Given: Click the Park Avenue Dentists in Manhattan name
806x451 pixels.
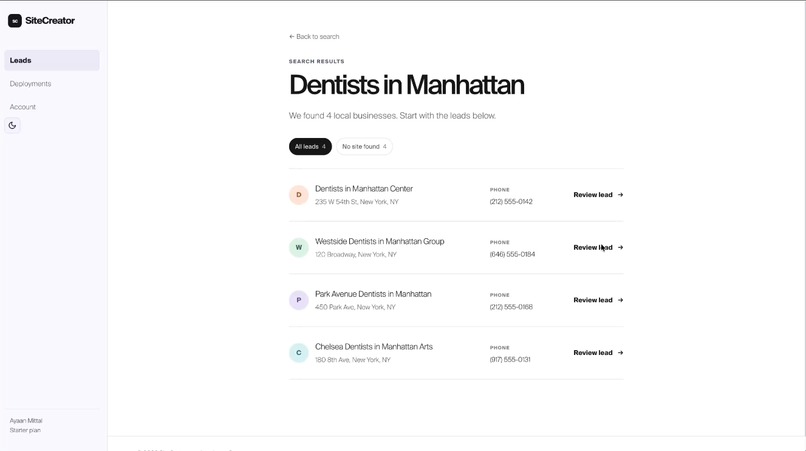Looking at the screenshot, I should tap(373, 294).
